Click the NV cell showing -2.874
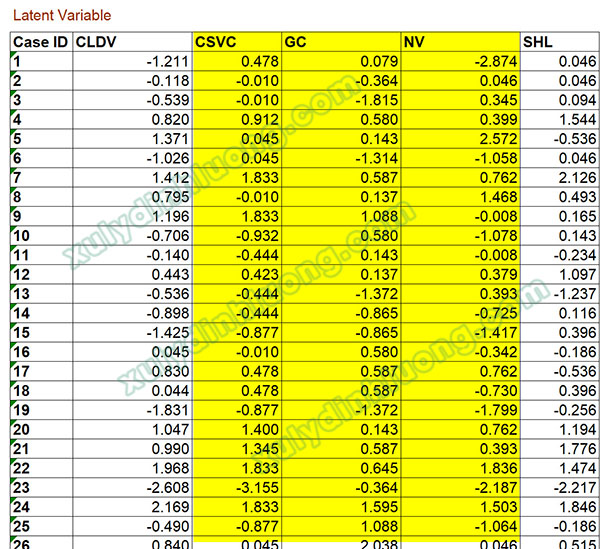The width and height of the screenshot is (608, 549). pos(459,61)
